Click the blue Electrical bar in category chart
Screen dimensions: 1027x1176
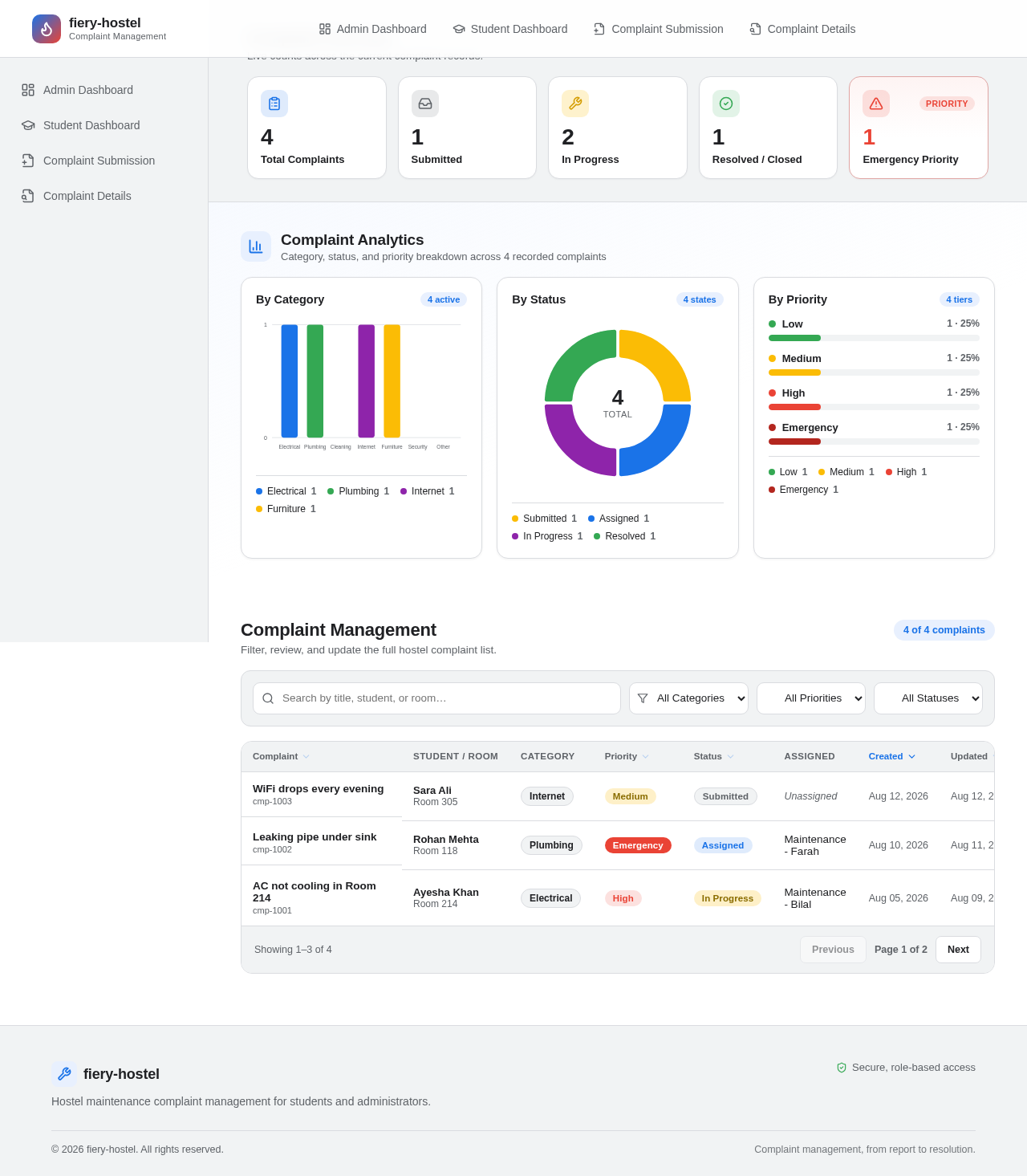point(290,381)
